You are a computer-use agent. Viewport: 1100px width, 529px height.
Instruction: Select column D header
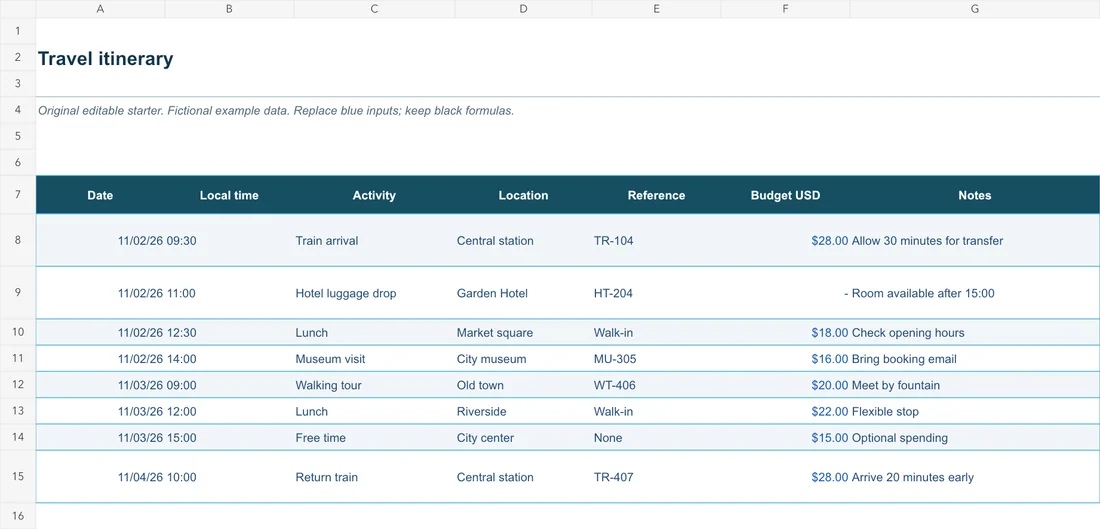click(x=523, y=8)
